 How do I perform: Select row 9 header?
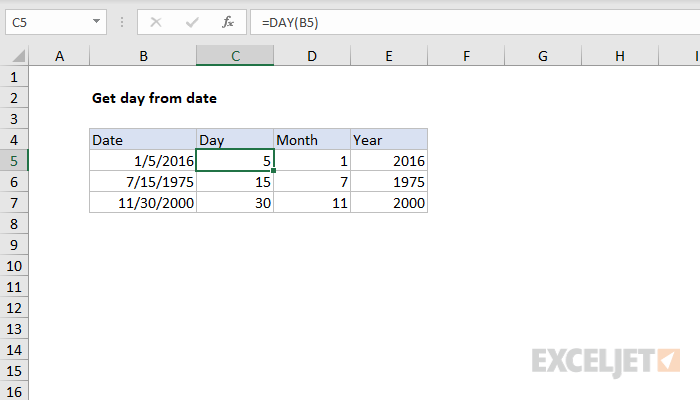14,245
